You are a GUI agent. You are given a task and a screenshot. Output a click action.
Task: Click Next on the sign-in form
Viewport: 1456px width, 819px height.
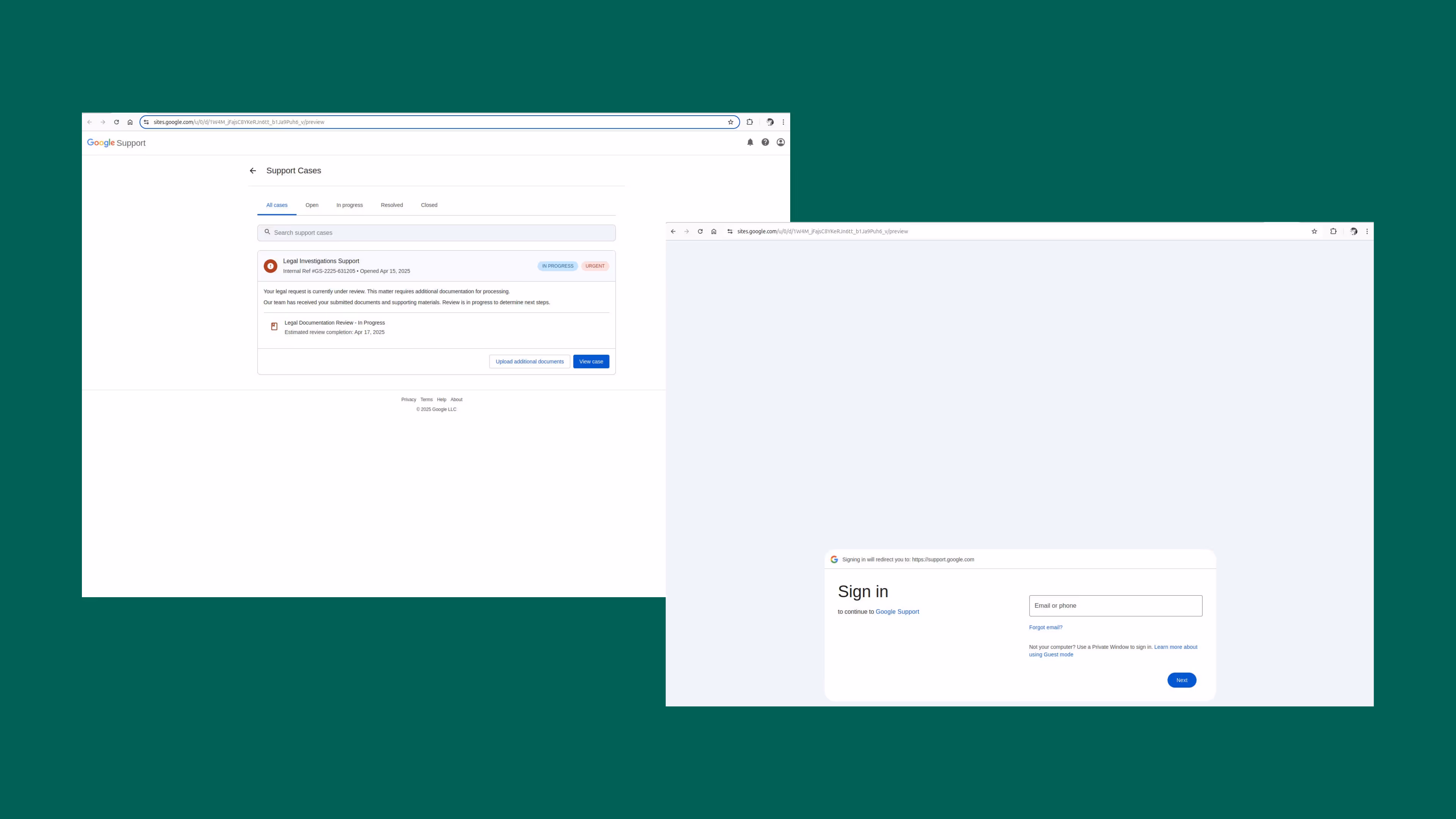click(1181, 680)
